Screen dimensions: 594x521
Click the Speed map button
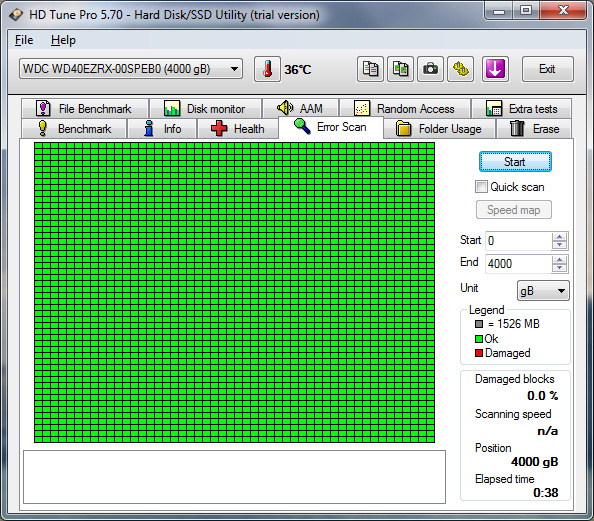(x=513, y=210)
